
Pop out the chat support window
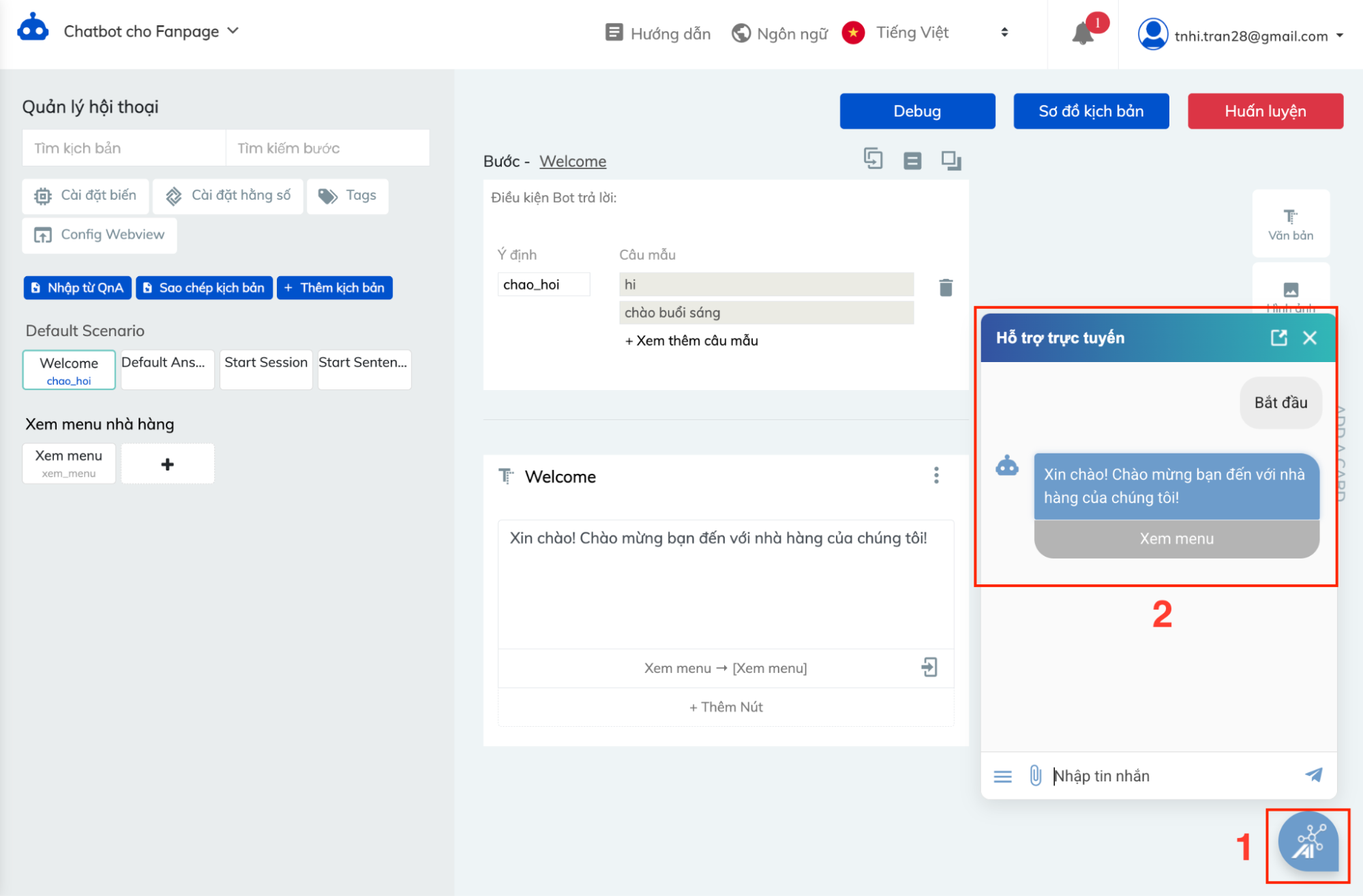1278,338
